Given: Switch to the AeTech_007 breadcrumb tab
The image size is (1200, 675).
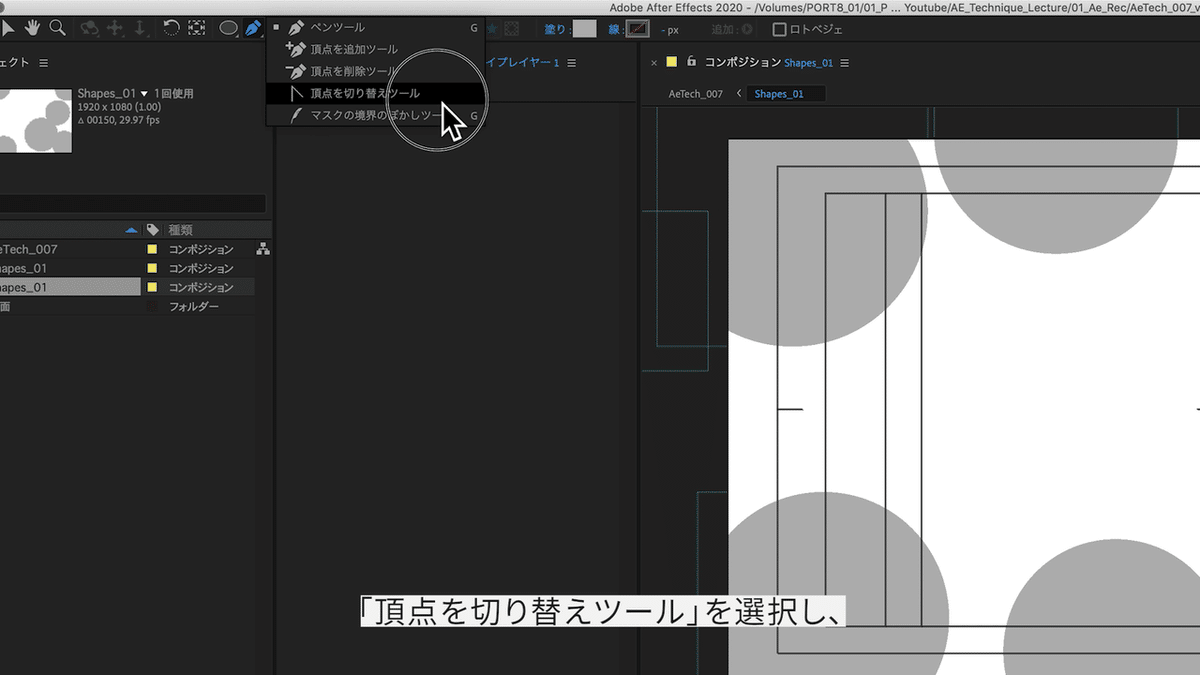Looking at the screenshot, I should 696,94.
